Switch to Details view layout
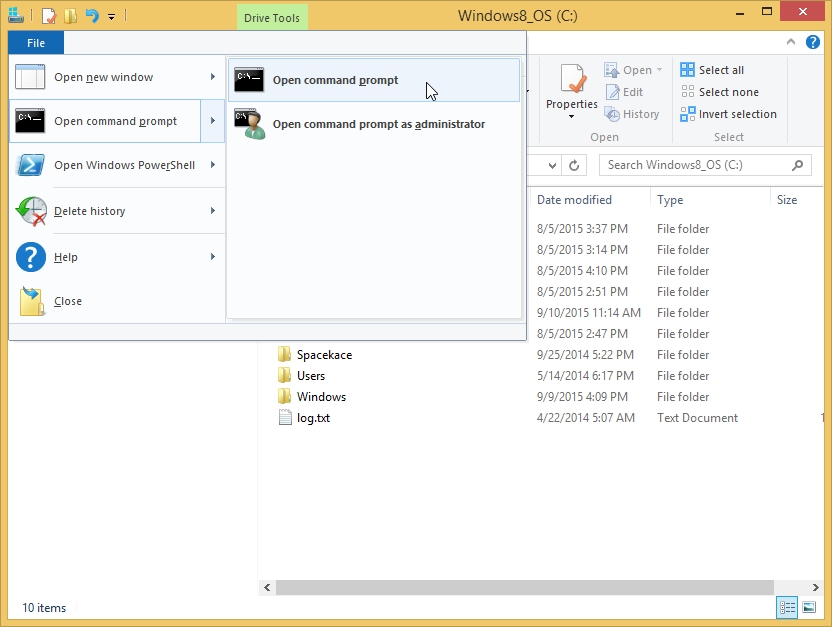 pyautogui.click(x=787, y=607)
